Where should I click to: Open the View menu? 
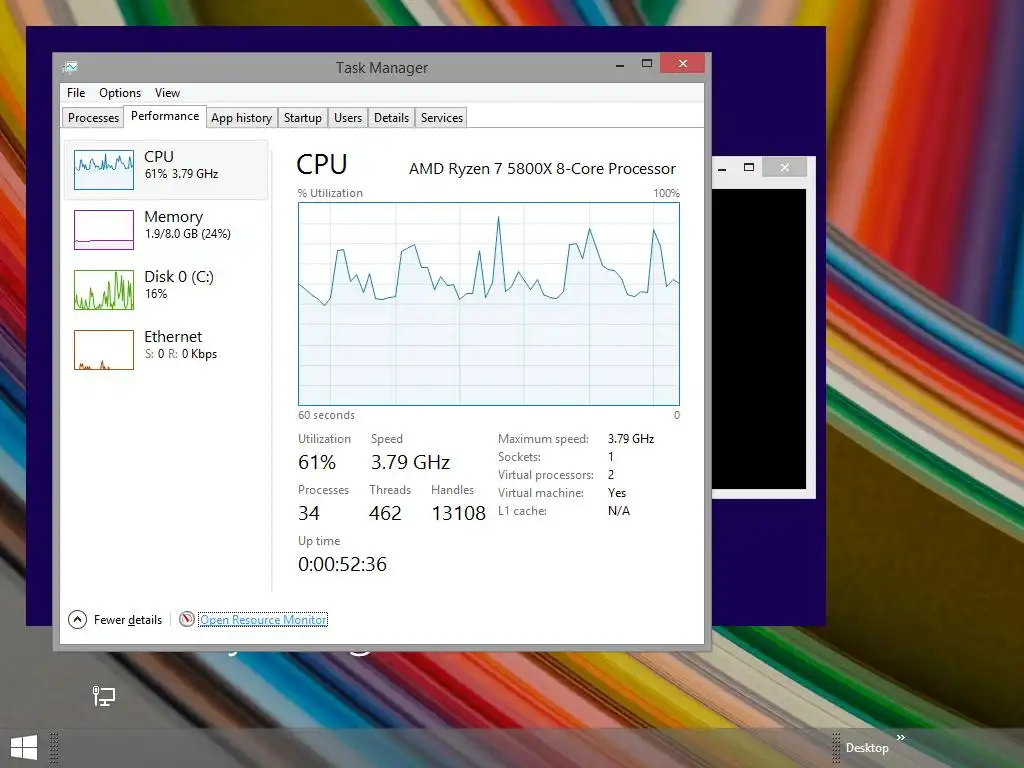tap(167, 93)
